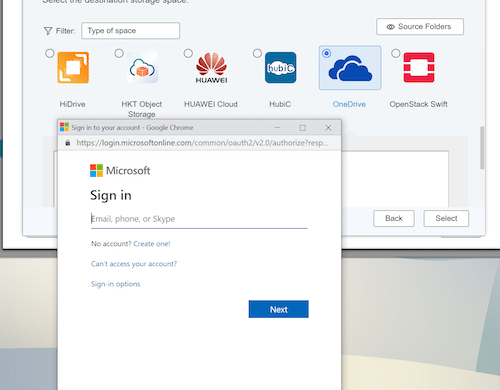Click the Sign in heading

point(111,195)
